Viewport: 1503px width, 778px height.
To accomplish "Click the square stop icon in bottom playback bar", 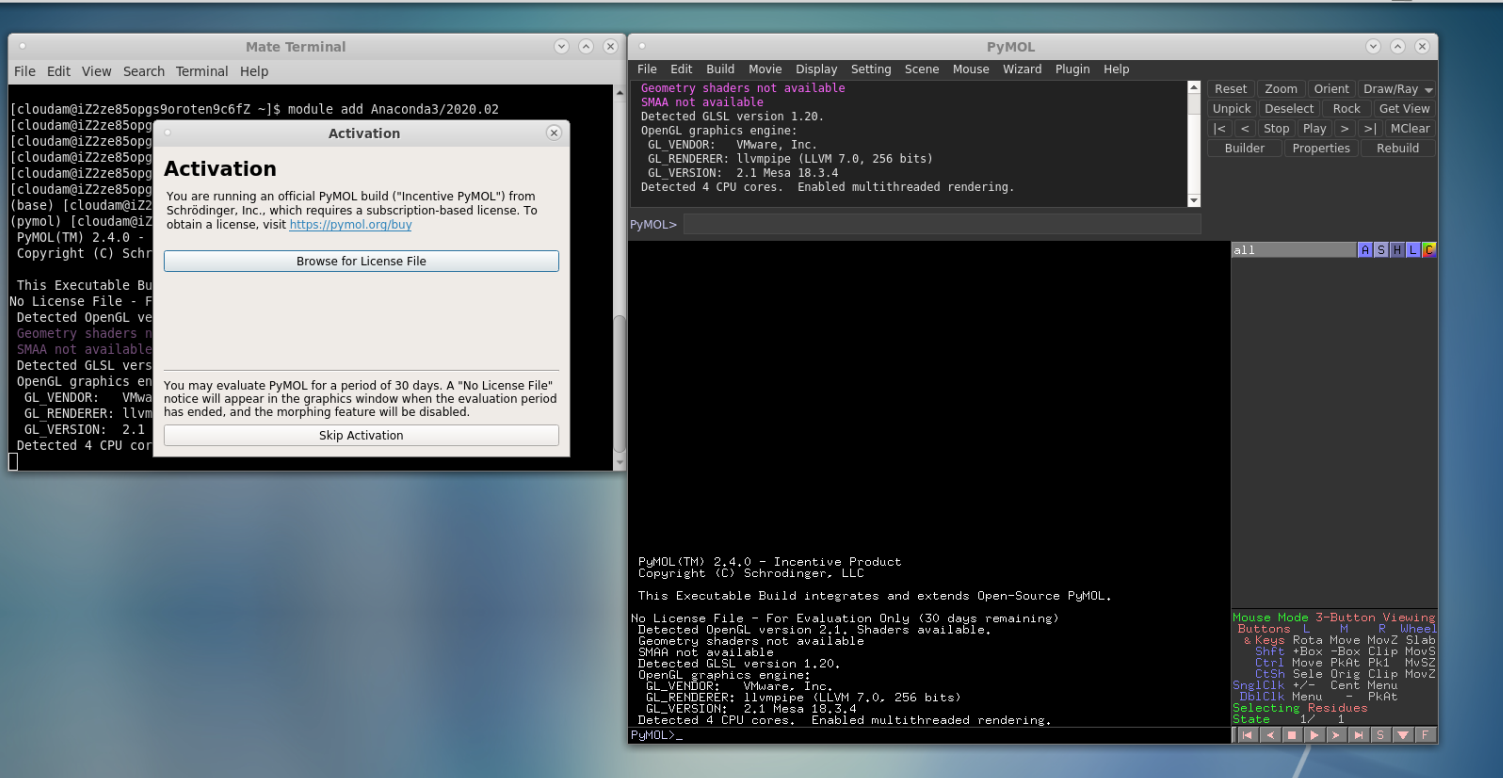I will tap(1291, 735).
